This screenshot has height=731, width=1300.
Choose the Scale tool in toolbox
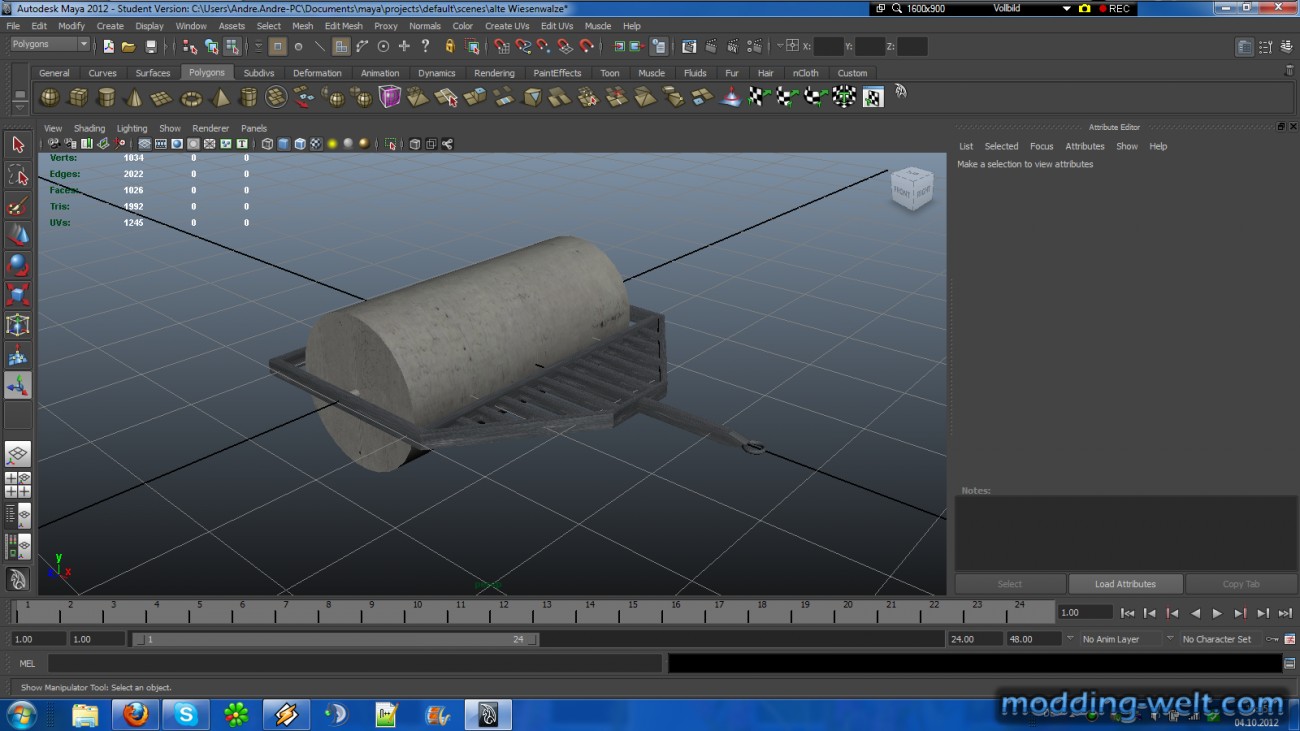point(17,295)
